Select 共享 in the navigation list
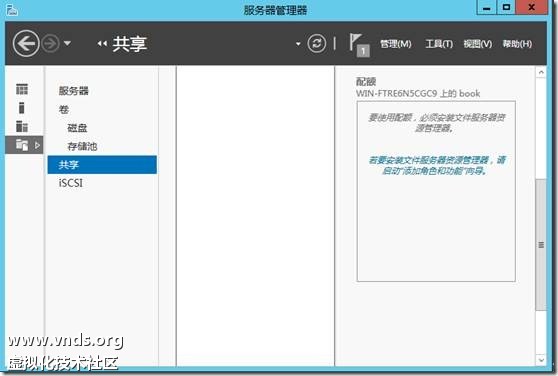558x376 pixels. pyautogui.click(x=102, y=165)
